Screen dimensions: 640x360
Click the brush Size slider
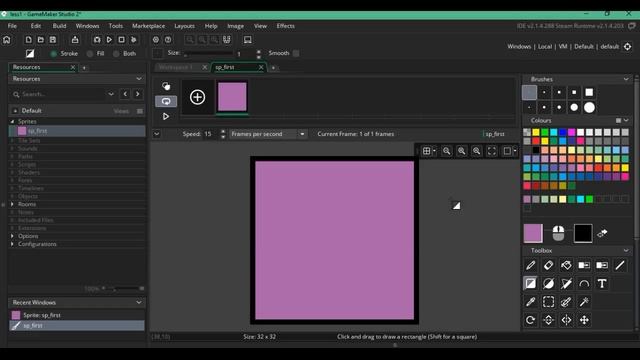click(209, 53)
